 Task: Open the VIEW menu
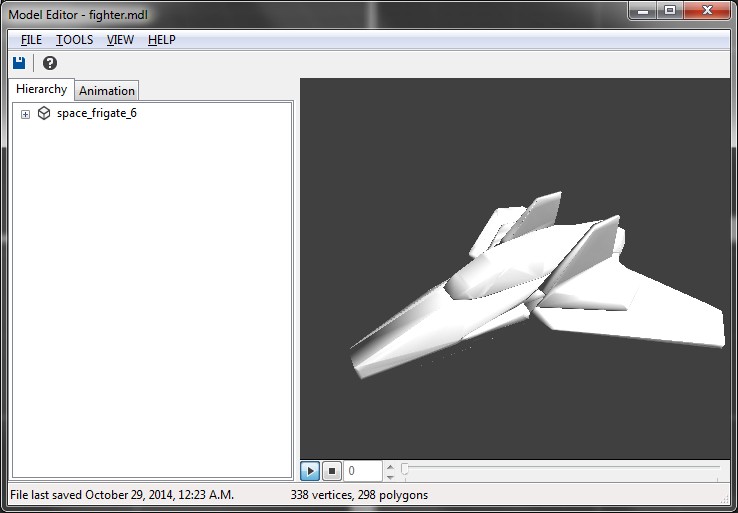[x=120, y=40]
